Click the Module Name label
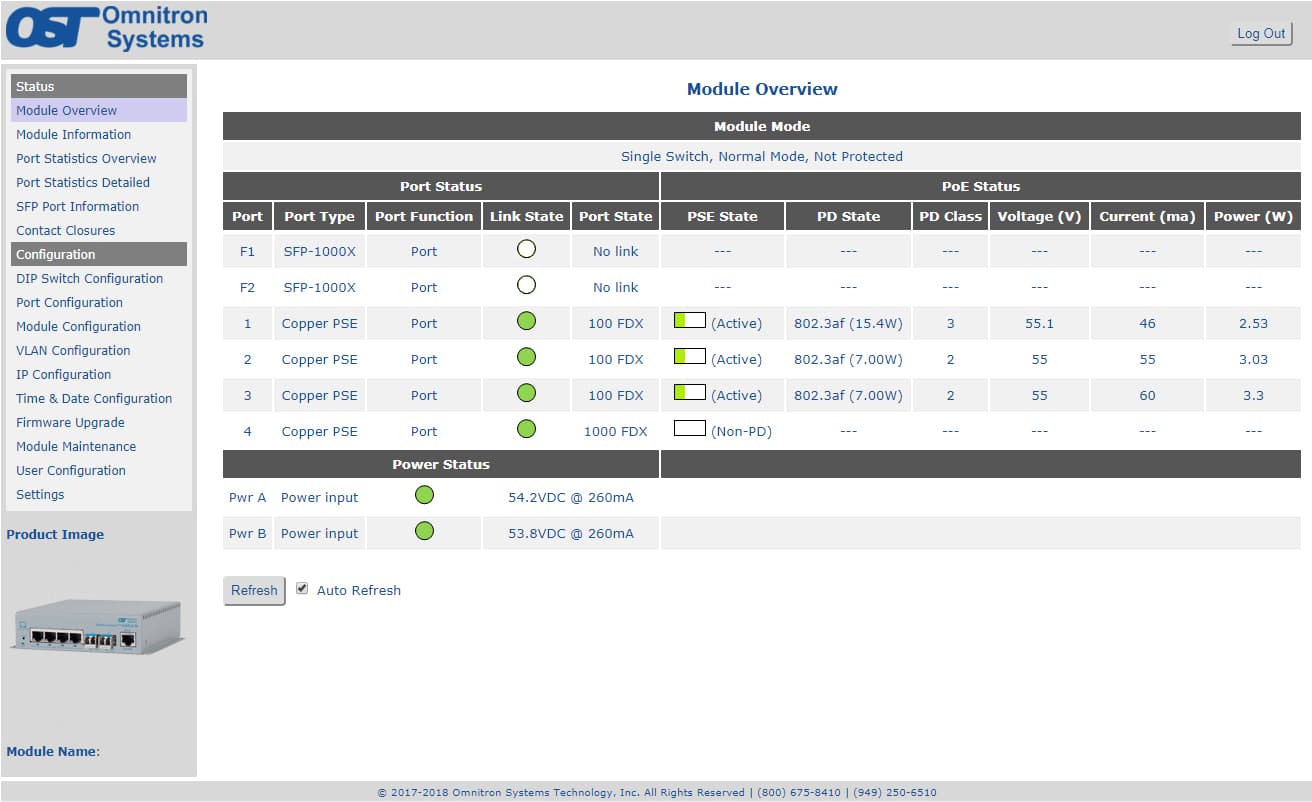The width and height of the screenshot is (1312, 802). tap(53, 751)
